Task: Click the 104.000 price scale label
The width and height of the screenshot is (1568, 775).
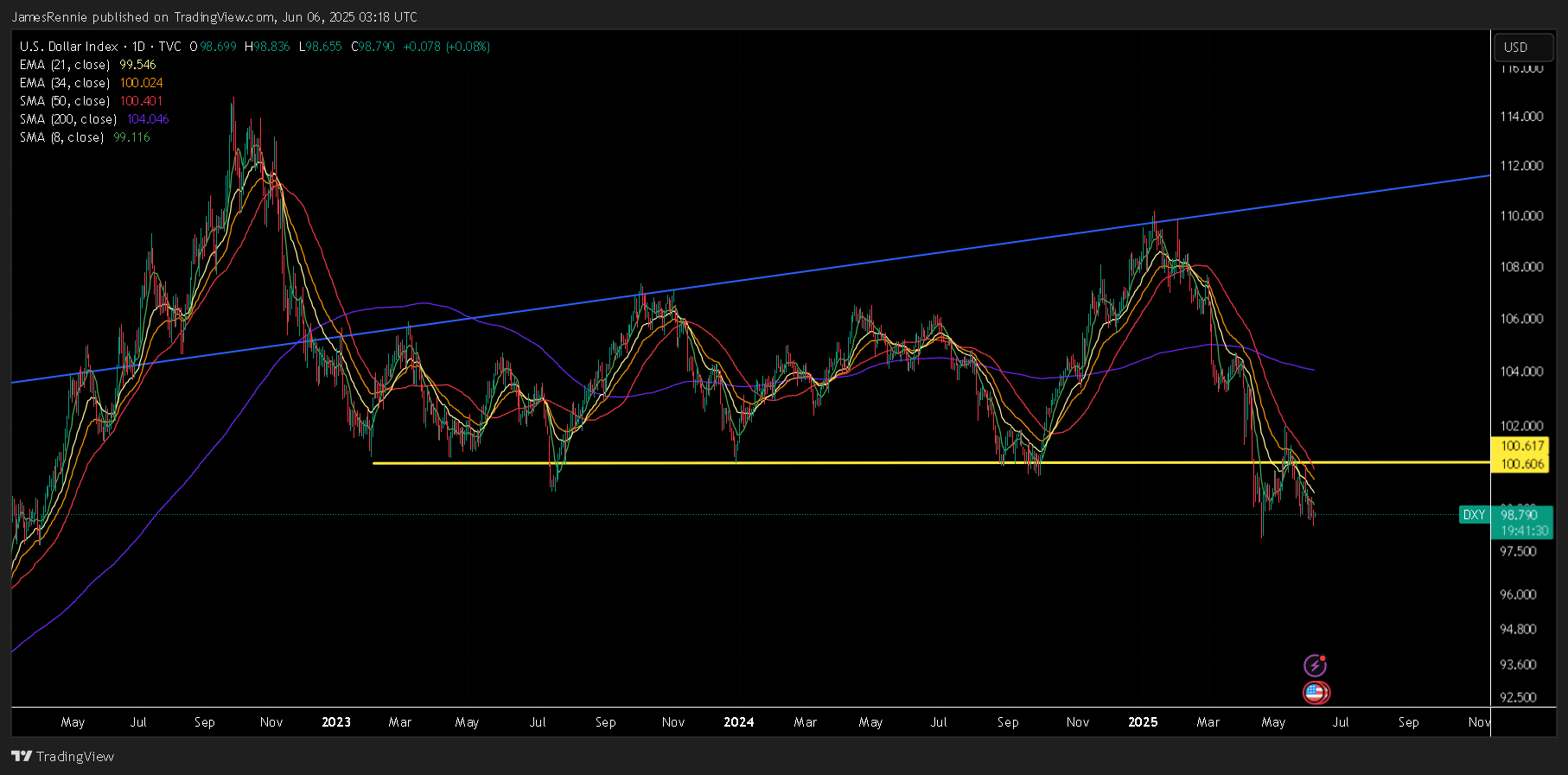Action: 1521,372
